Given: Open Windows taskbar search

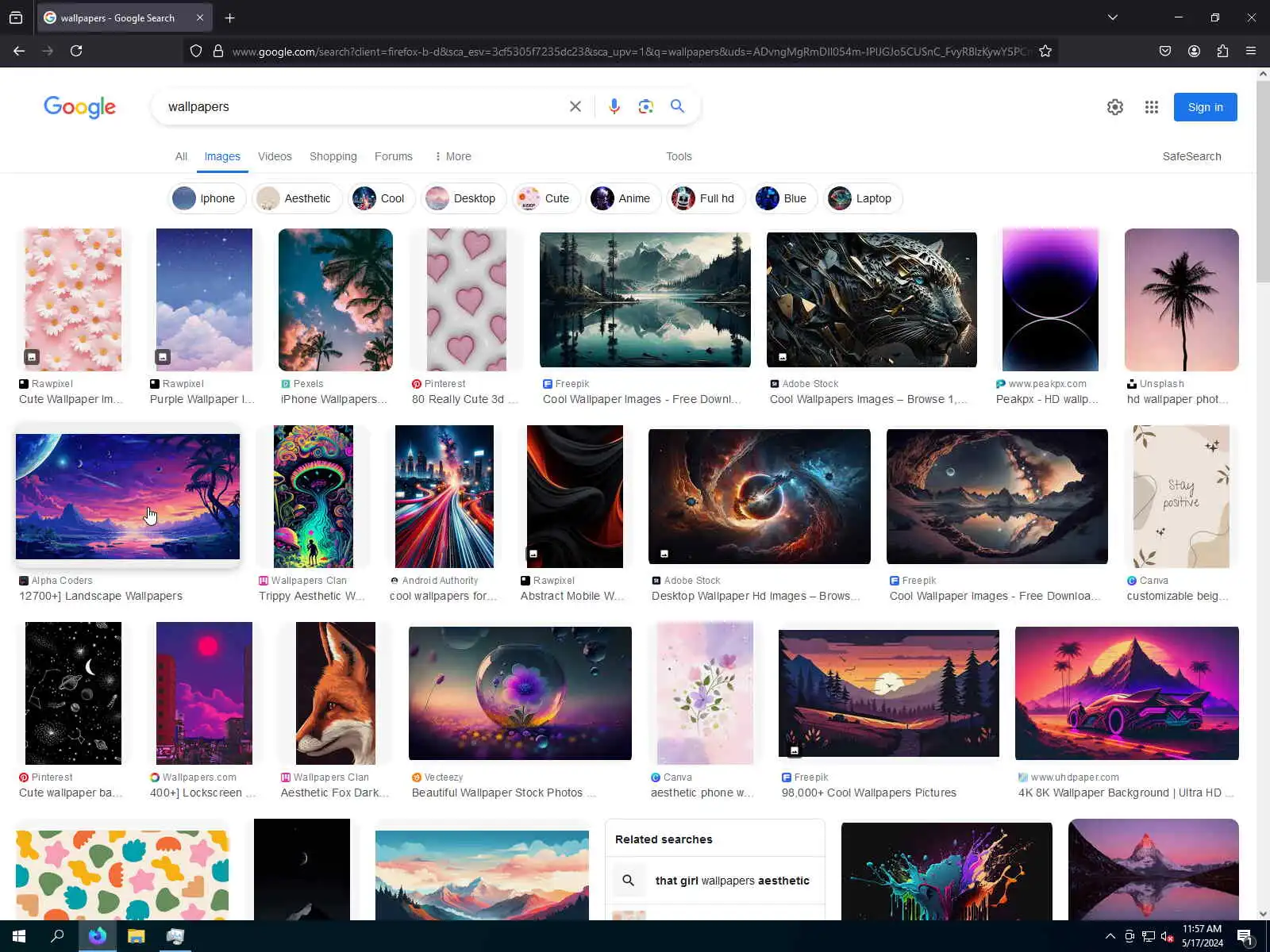Looking at the screenshot, I should (x=57, y=936).
